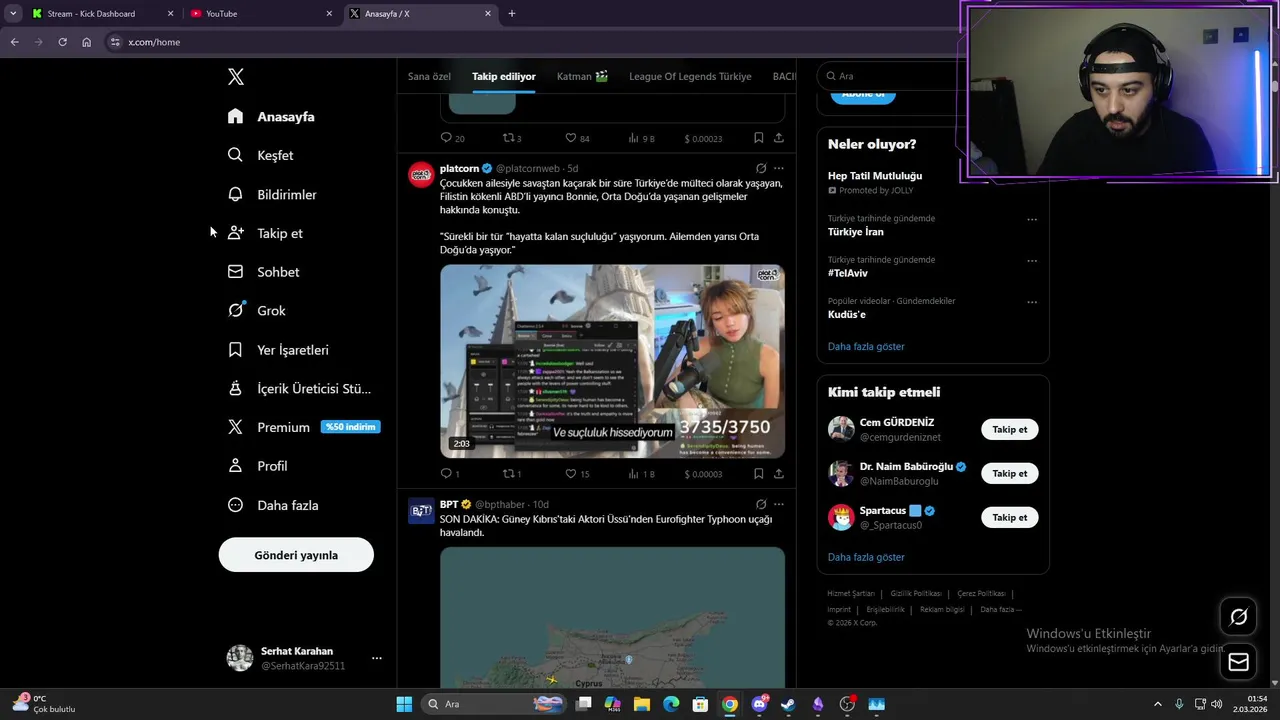This screenshot has width=1280, height=720.
Task: Open Discord from the taskbar
Action: point(759,704)
